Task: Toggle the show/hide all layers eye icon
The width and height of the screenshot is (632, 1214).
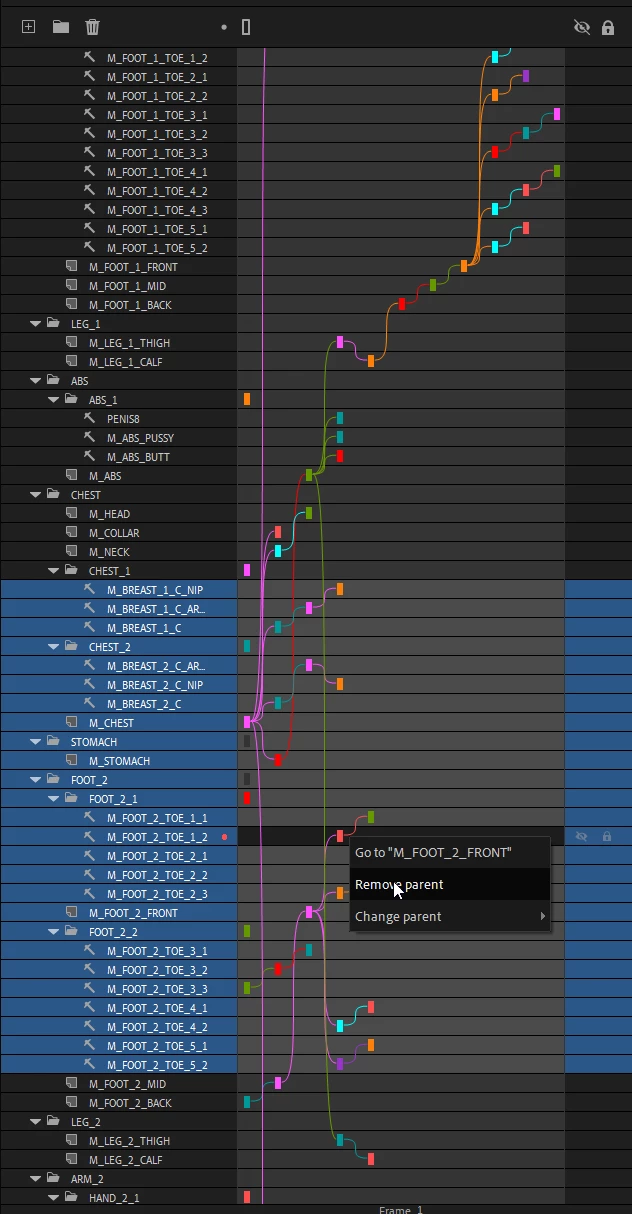Action: click(582, 27)
